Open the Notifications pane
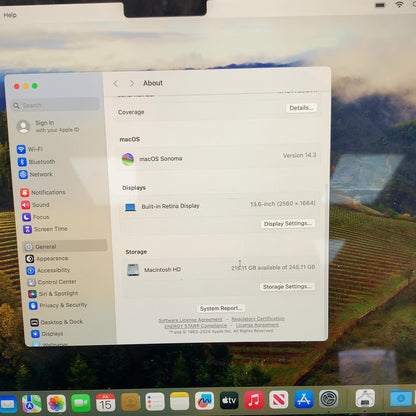 tap(43, 192)
